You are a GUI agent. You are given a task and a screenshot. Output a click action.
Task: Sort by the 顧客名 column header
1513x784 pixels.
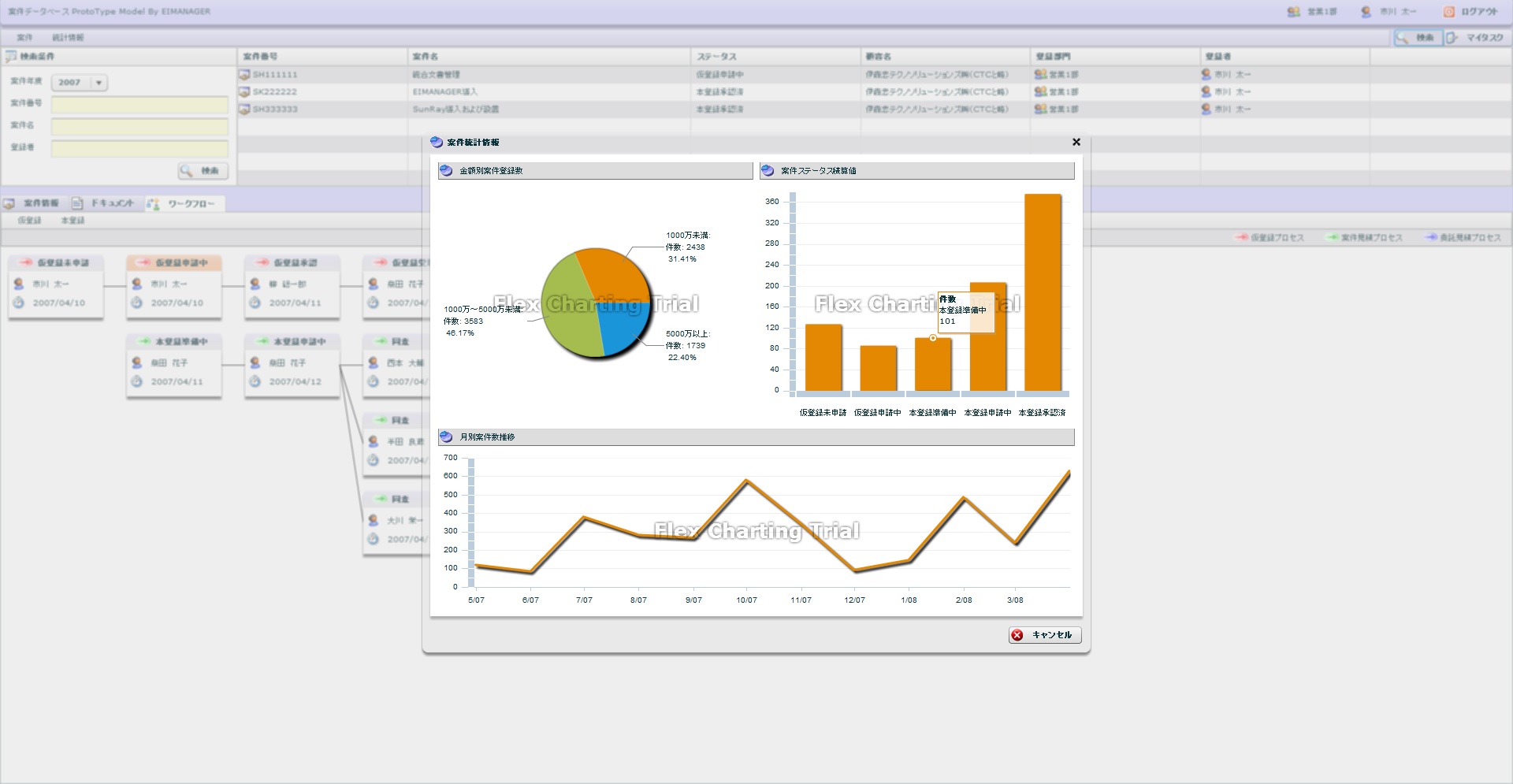point(946,56)
